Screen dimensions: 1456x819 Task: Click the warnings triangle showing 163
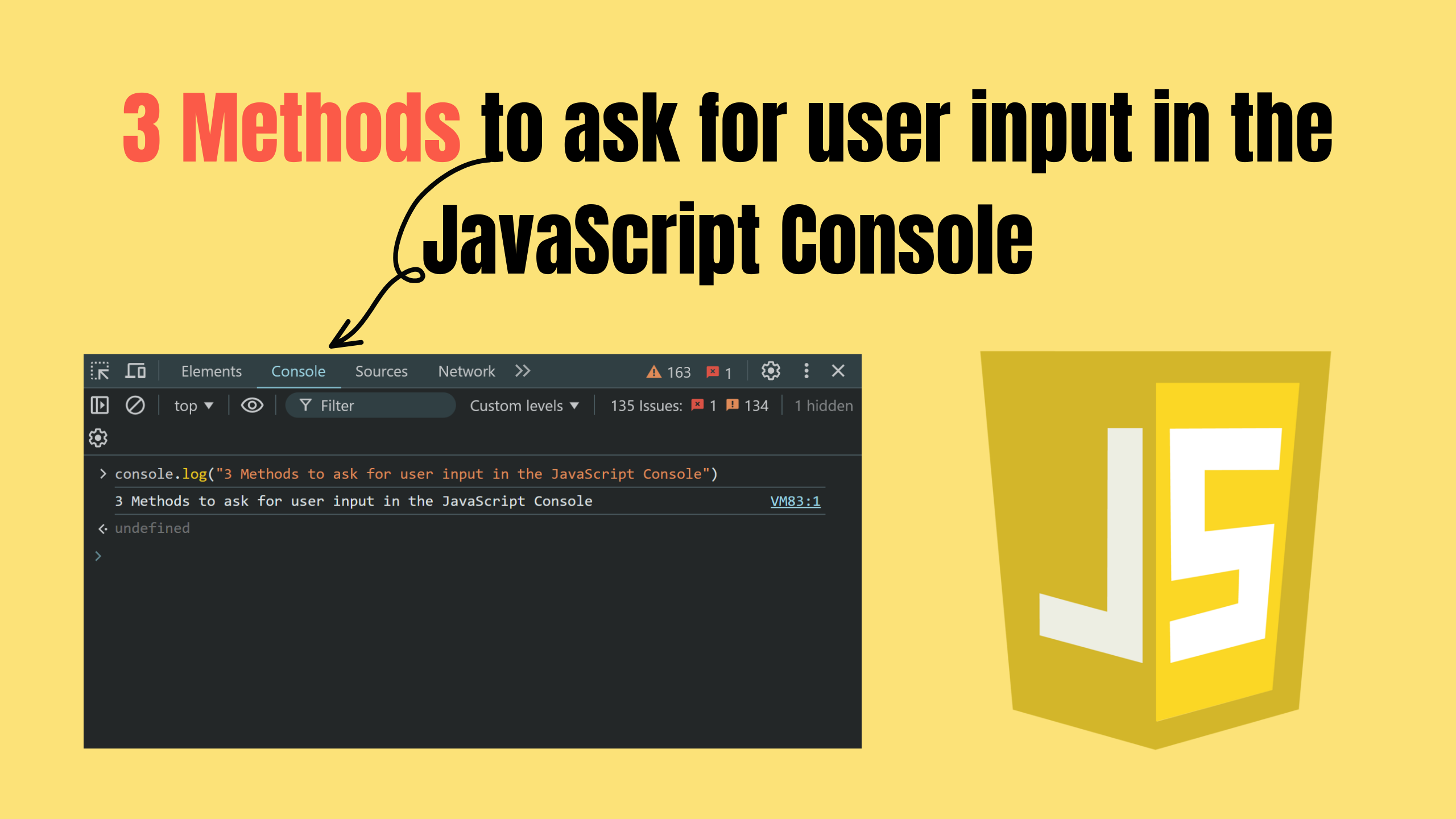668,373
